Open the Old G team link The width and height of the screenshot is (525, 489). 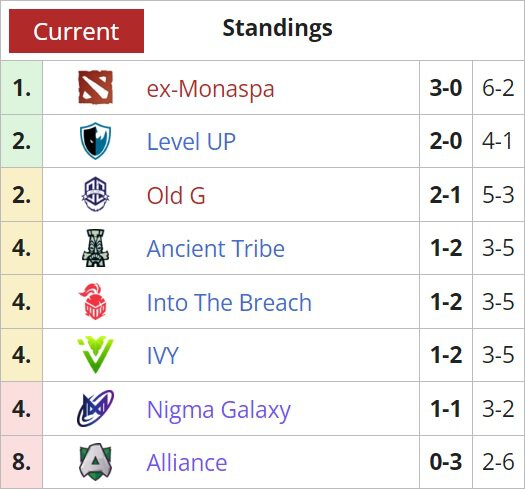pos(176,195)
